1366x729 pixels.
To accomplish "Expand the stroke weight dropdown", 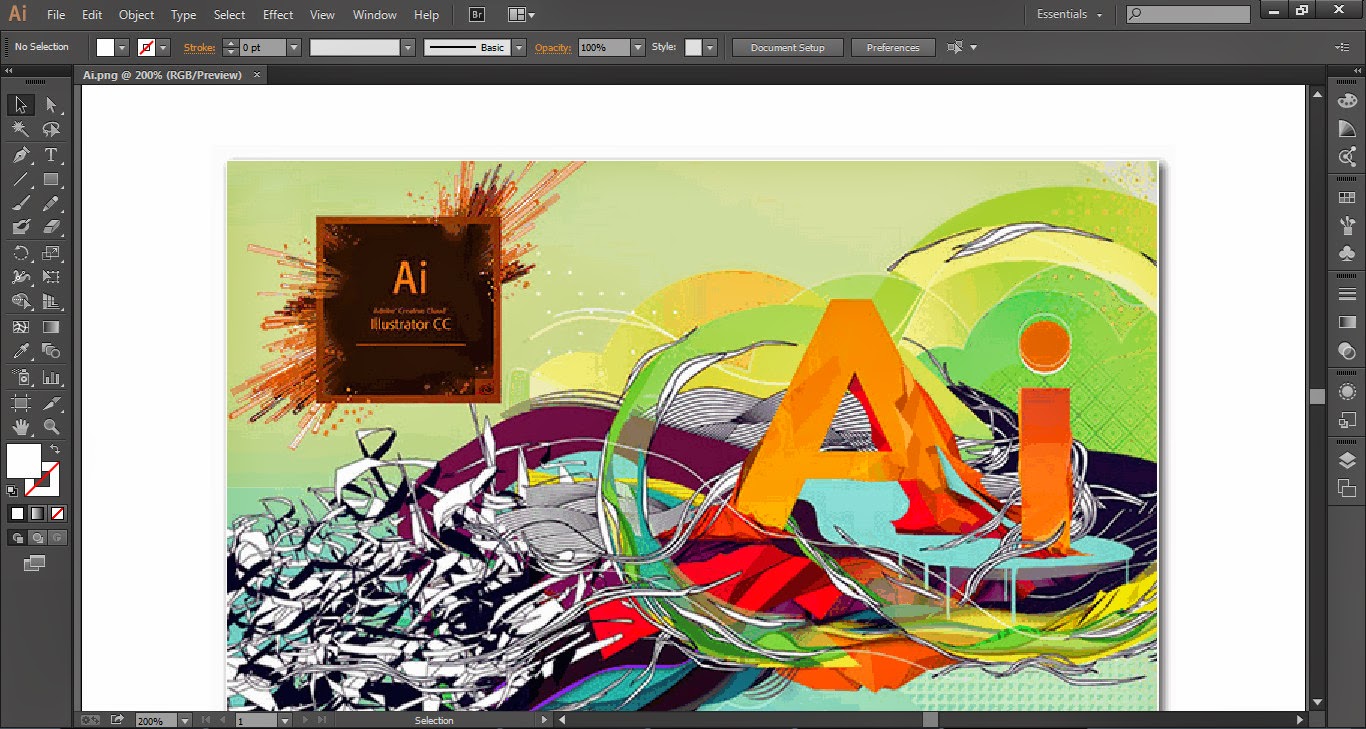I will coord(294,47).
